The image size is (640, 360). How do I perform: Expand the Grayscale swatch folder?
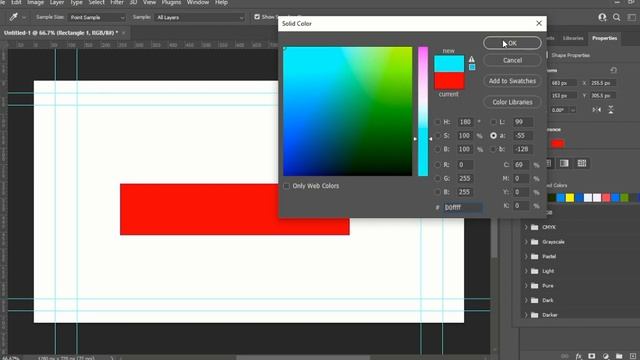pyautogui.click(x=526, y=242)
